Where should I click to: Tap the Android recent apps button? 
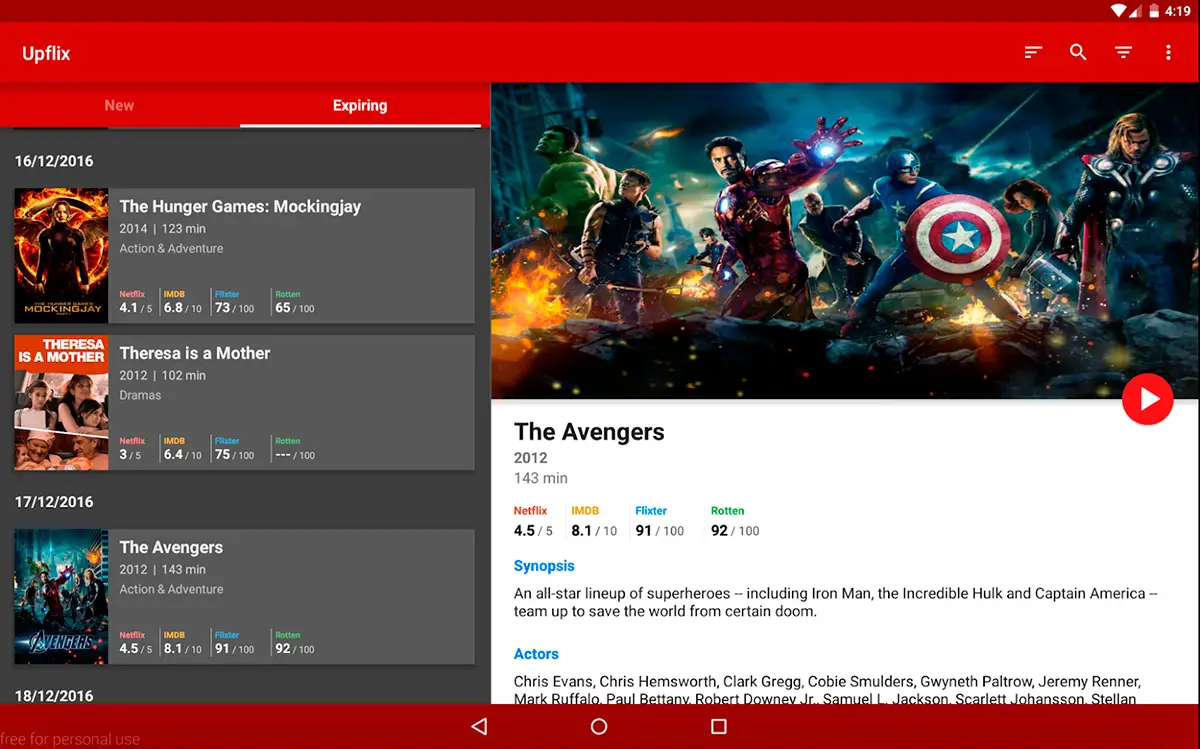point(718,726)
